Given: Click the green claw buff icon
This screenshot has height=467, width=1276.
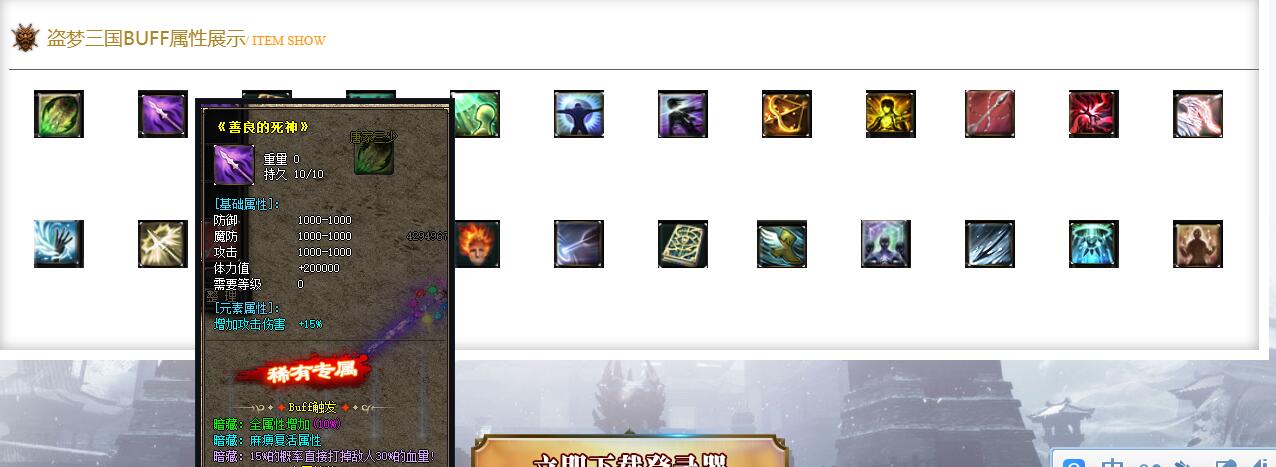Looking at the screenshot, I should click(x=59, y=114).
